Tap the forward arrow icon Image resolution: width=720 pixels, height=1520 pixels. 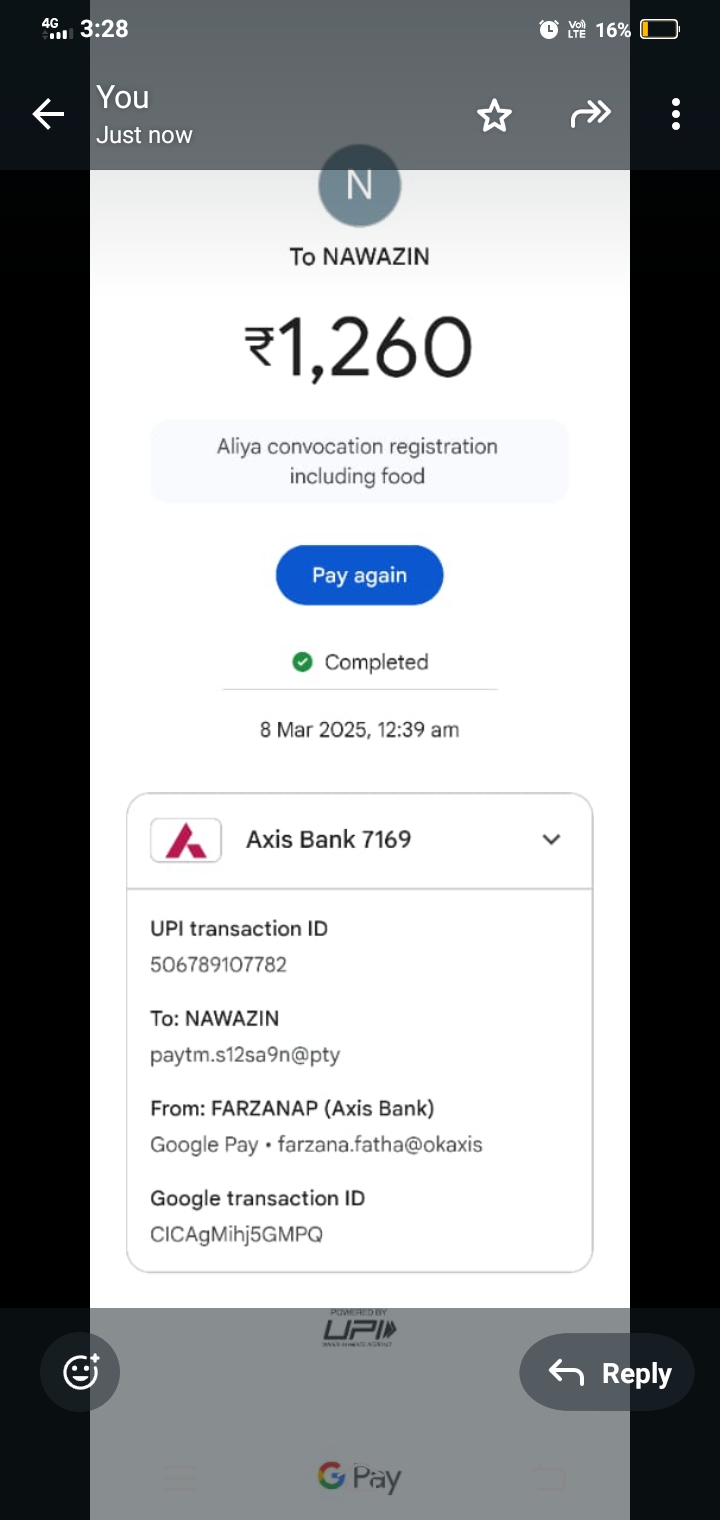[x=590, y=115]
